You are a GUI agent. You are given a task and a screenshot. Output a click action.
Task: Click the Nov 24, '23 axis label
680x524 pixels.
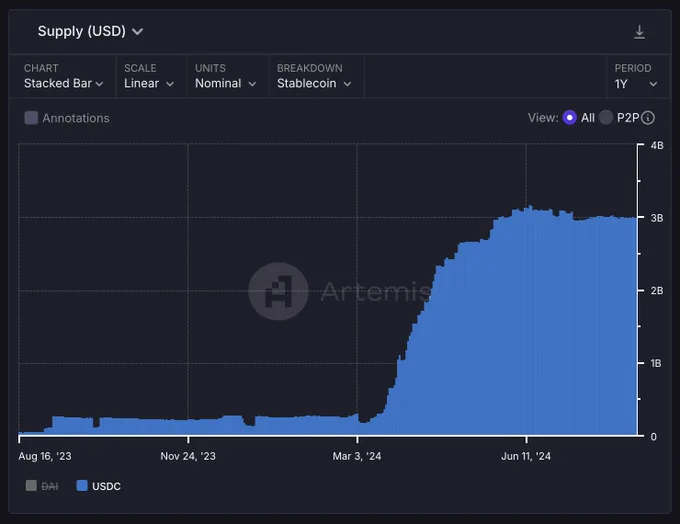188,456
